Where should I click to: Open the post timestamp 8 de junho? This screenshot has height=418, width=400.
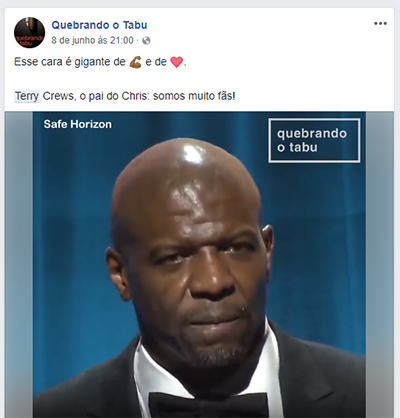[x=92, y=41]
